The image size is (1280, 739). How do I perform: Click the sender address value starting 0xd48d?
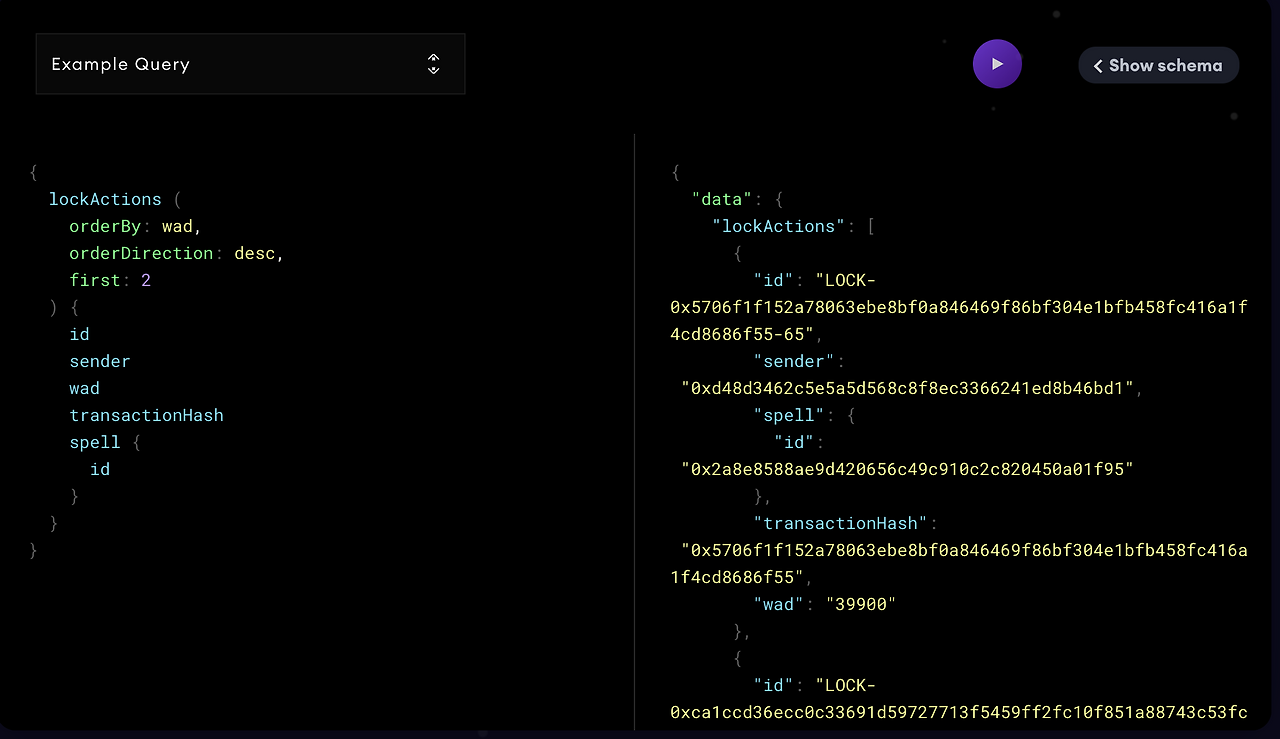pyautogui.click(x=908, y=388)
